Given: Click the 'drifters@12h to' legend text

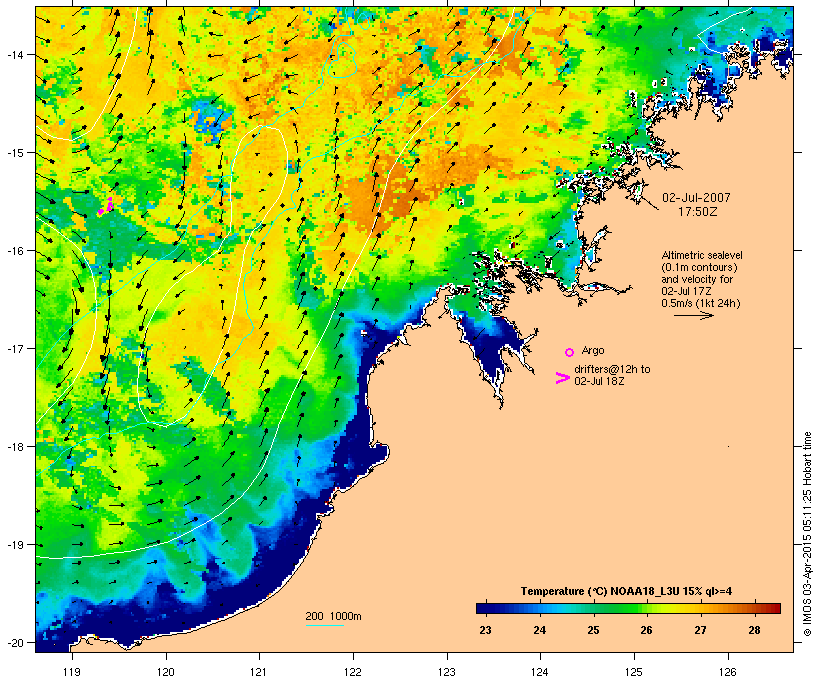Looking at the screenshot, I should (612, 369).
